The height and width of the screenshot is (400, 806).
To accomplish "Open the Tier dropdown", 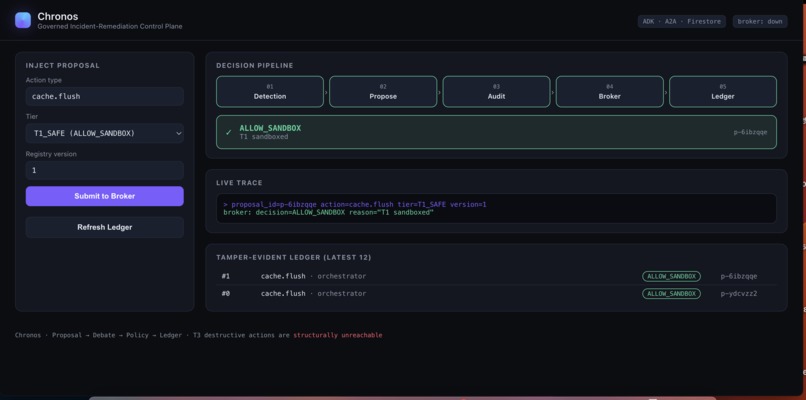I will [x=105, y=133].
